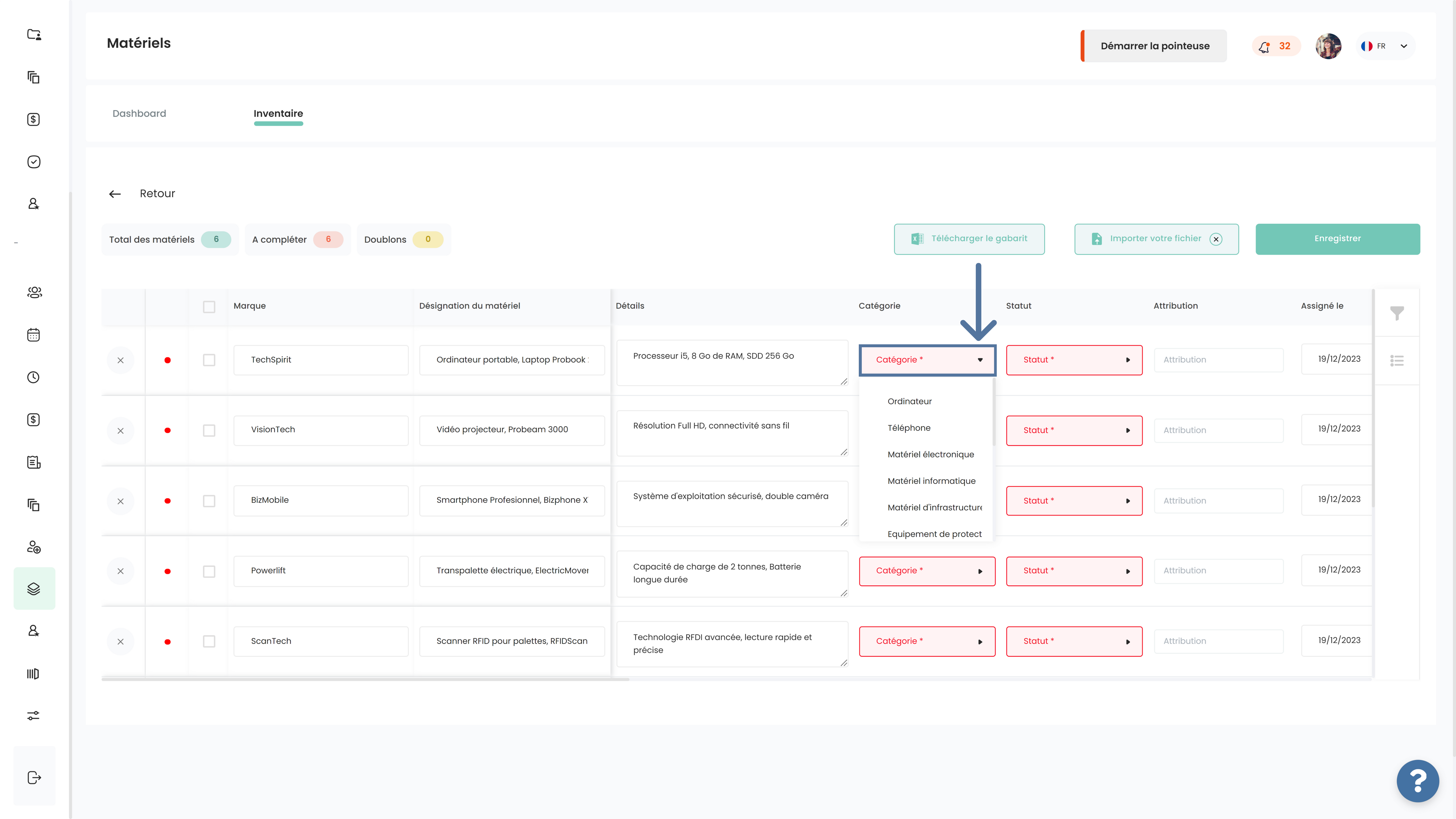
Task: Open the stacked layers Matériels icon
Action: pos(34,588)
